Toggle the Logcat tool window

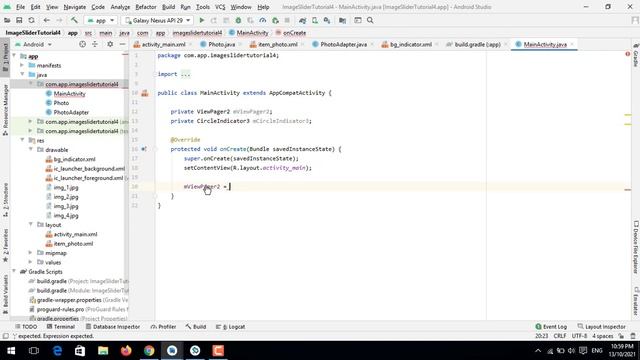[230, 327]
